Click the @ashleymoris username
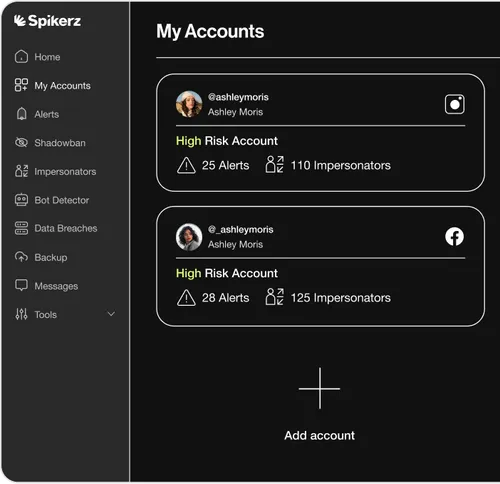The image size is (500, 484). (x=238, y=97)
